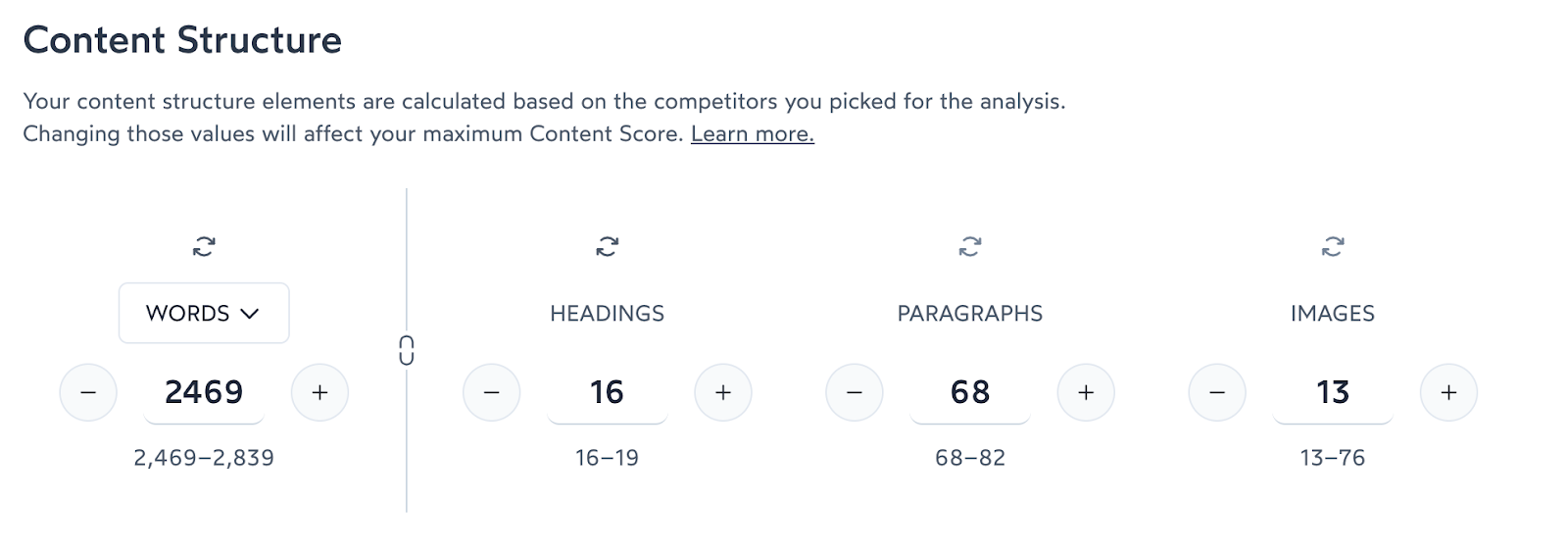
Task: Click the Content Structure heading
Action: pos(182,40)
